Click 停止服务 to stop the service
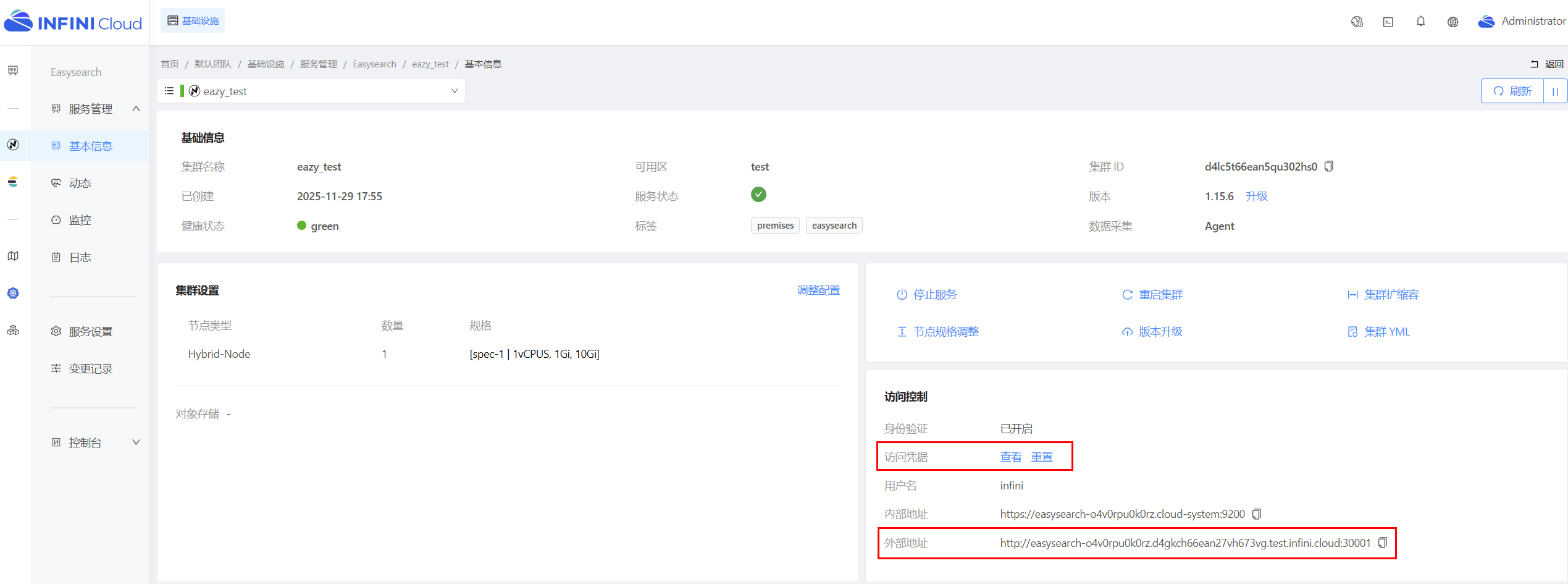 [926, 295]
